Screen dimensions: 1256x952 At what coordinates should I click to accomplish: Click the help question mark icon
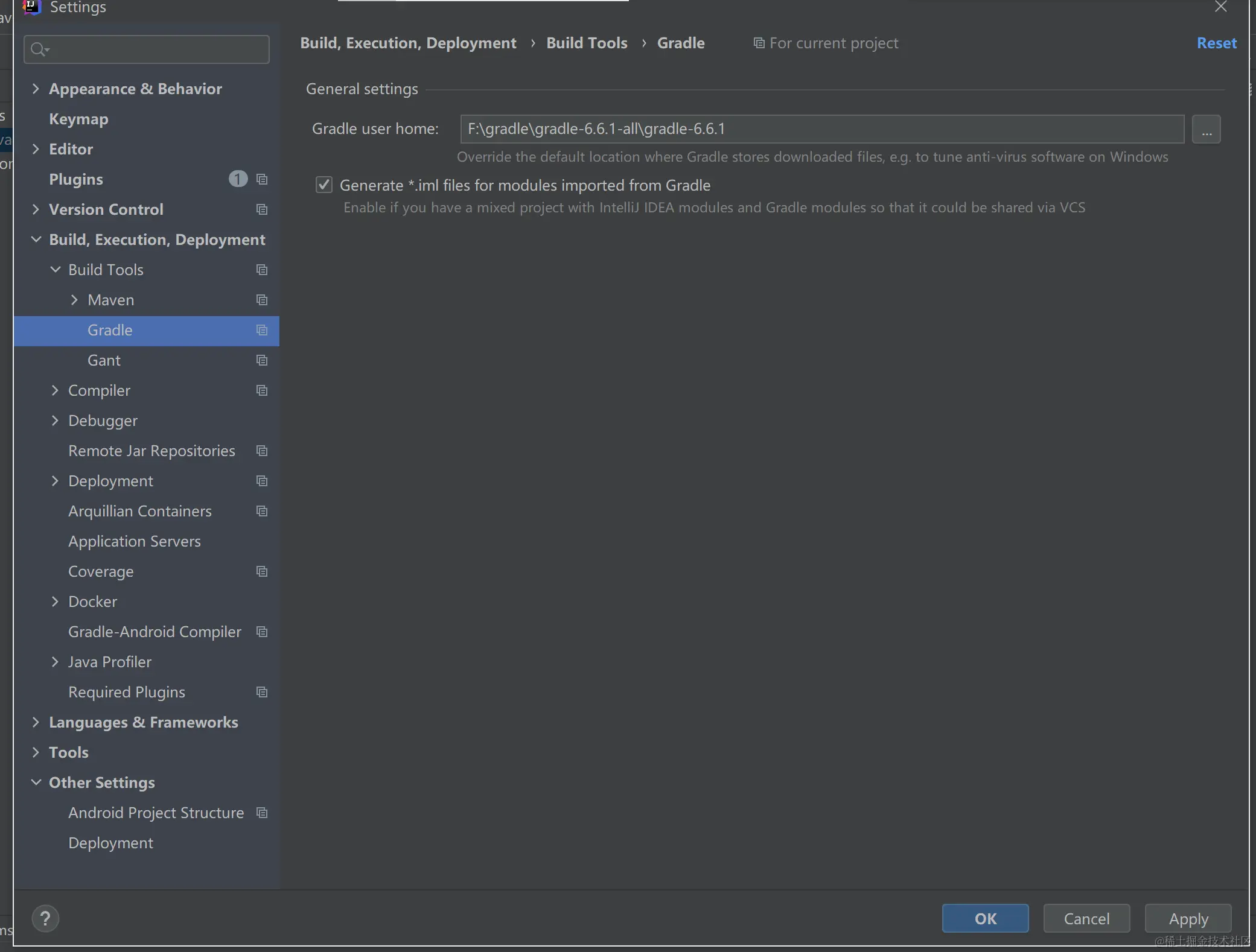point(45,919)
